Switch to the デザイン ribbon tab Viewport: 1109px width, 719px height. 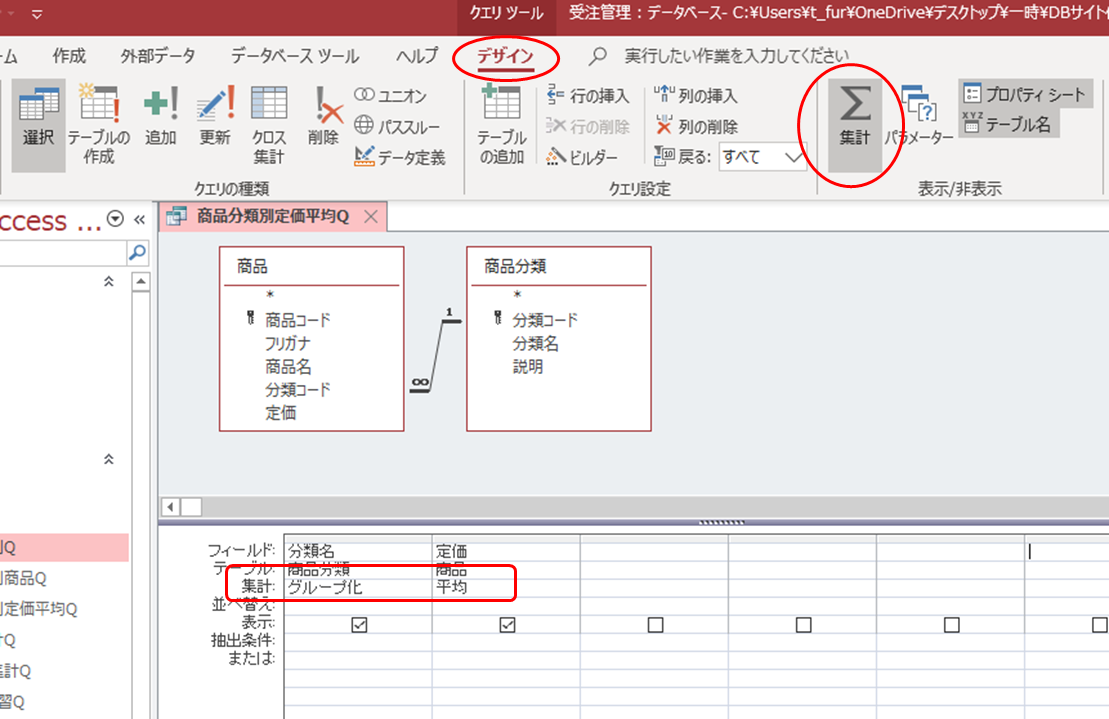click(505, 56)
